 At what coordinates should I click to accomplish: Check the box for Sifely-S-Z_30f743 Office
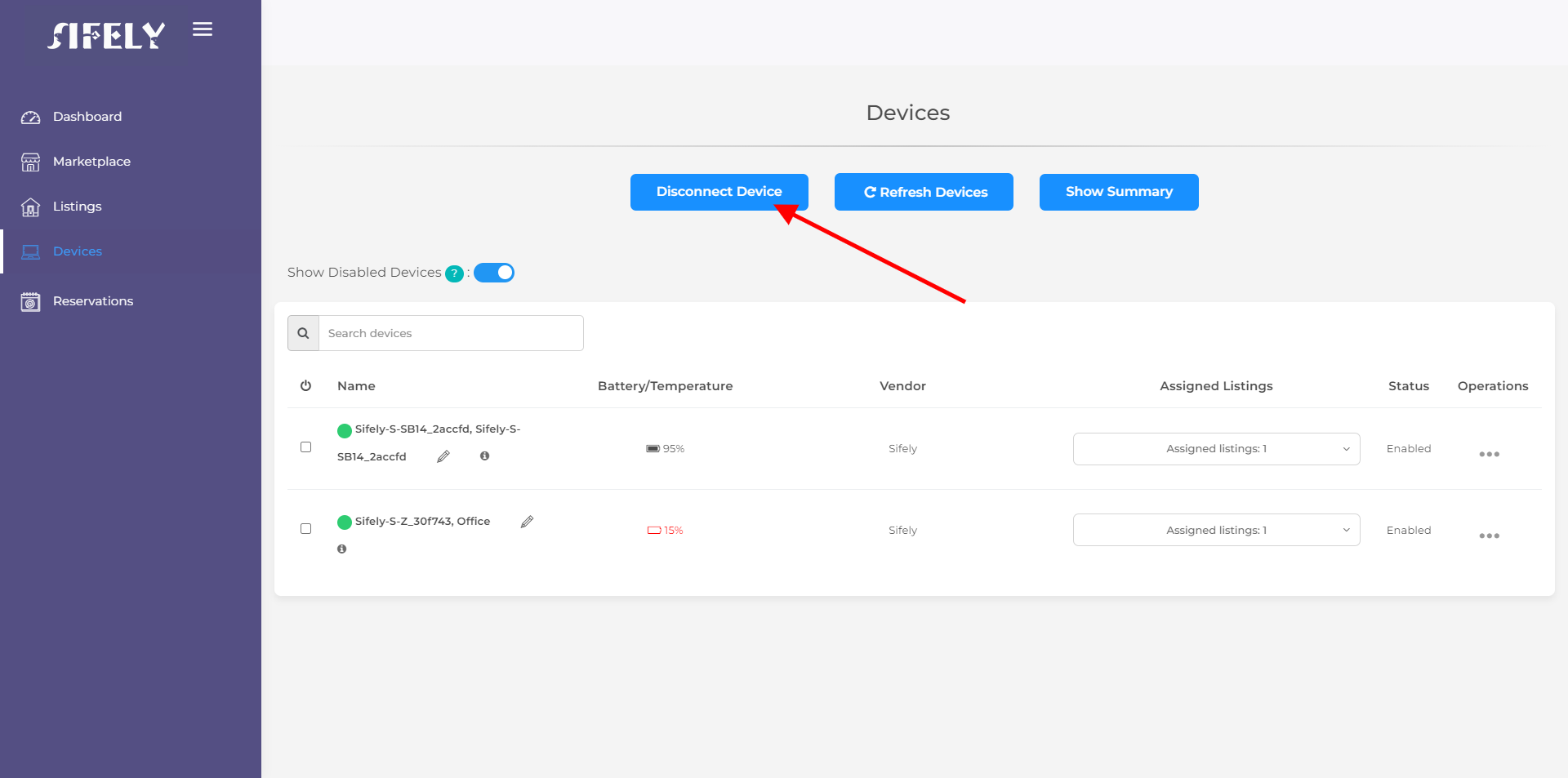click(x=306, y=529)
